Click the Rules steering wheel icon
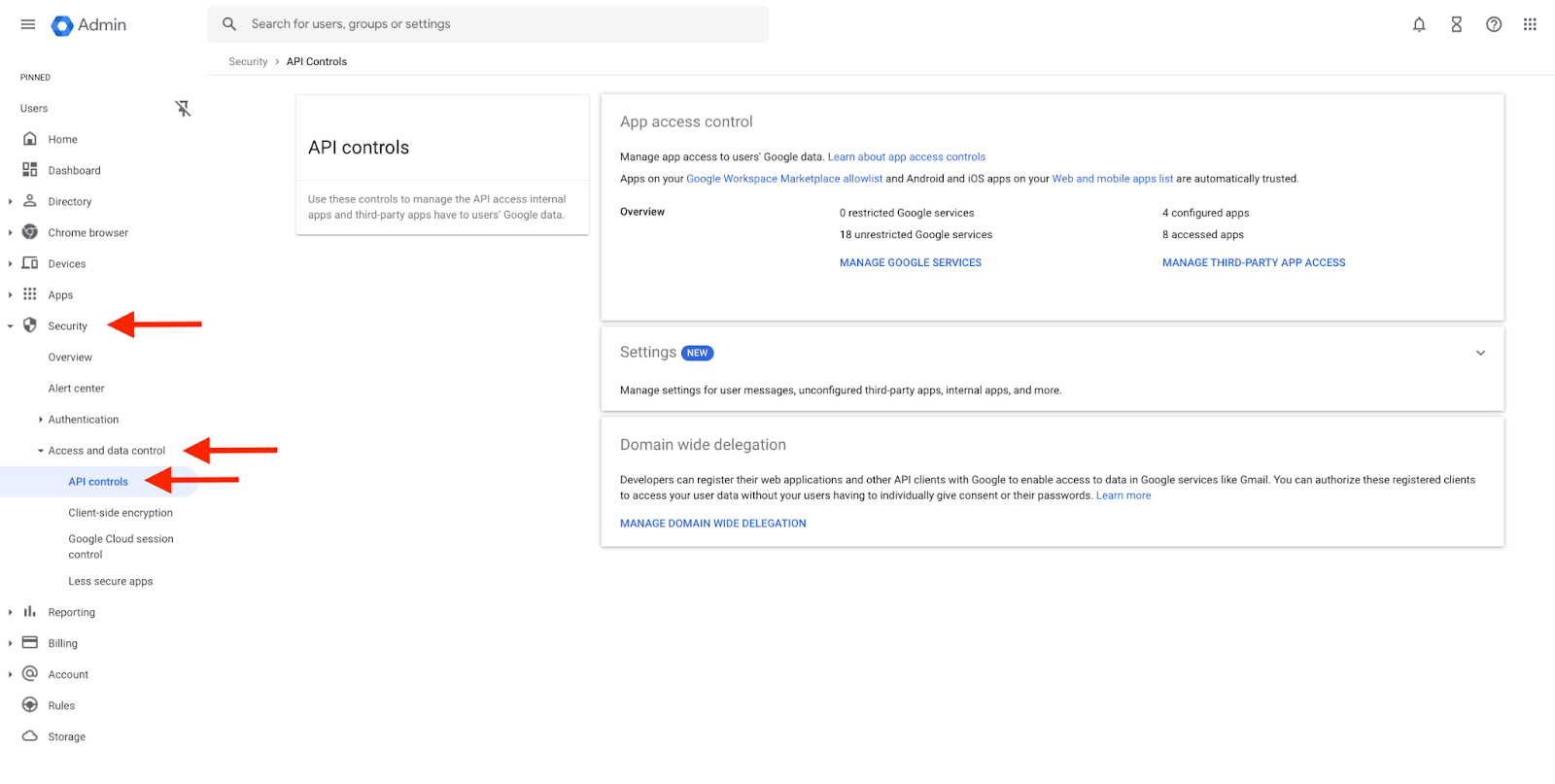The image size is (1555, 784). coord(30,705)
